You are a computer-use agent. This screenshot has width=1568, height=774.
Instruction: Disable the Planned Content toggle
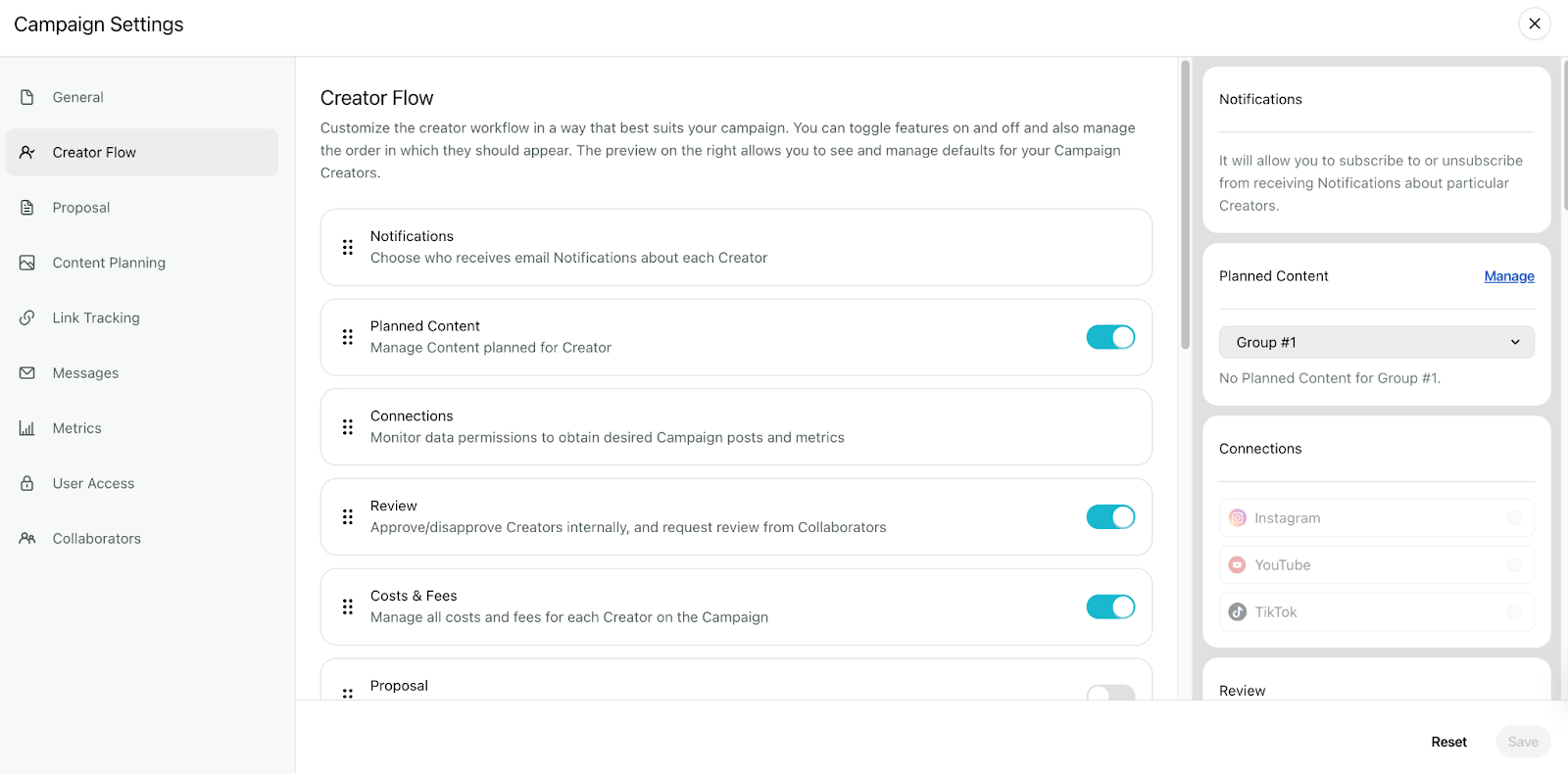tap(1109, 336)
